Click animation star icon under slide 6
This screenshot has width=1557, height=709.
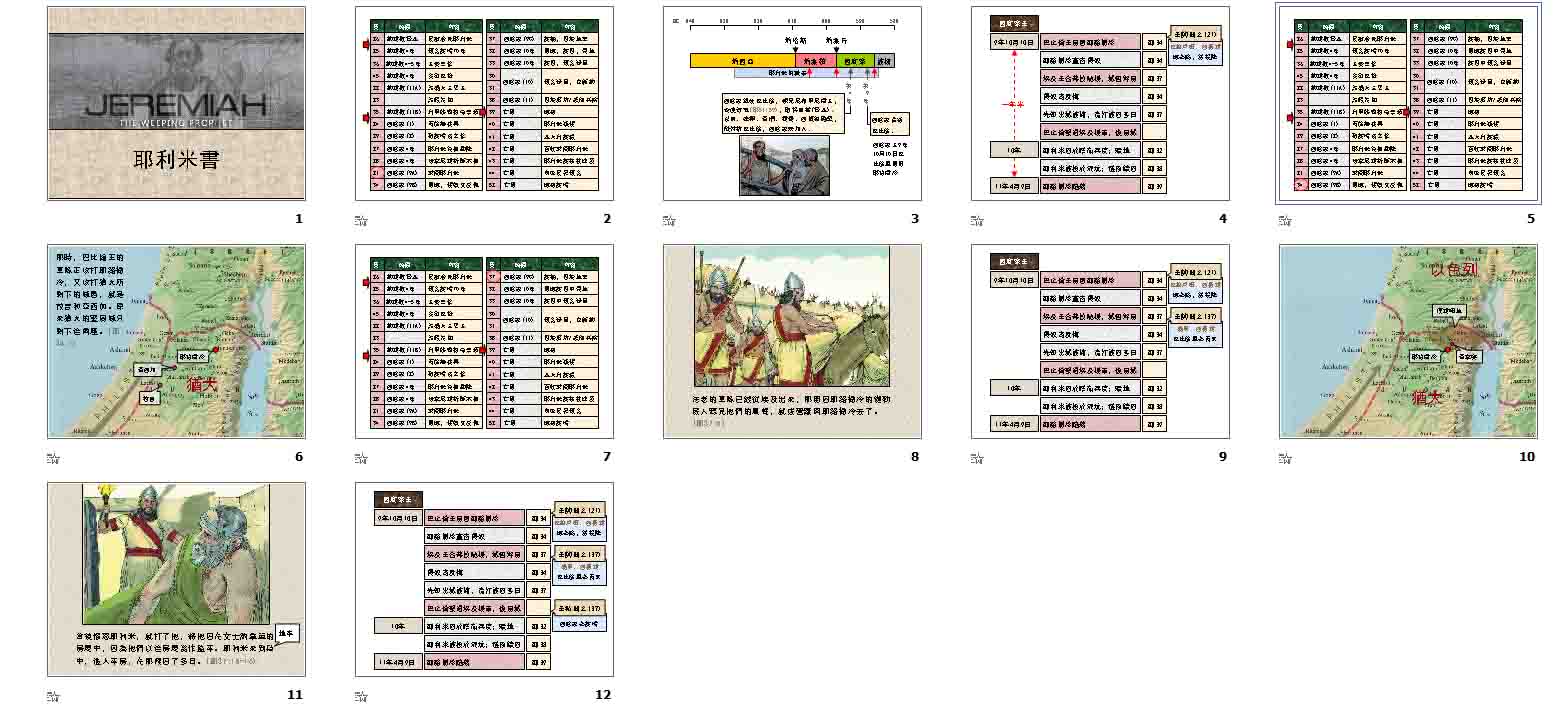(53, 459)
